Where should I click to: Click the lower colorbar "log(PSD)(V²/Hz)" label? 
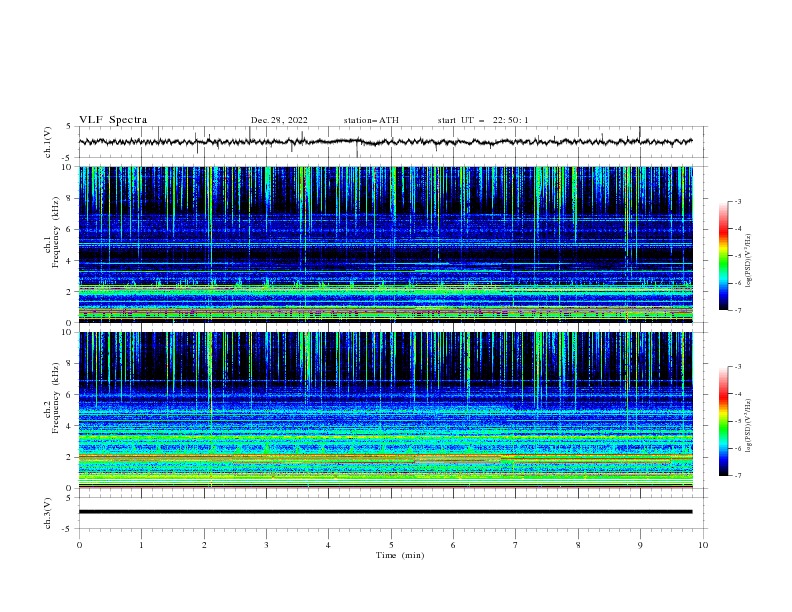coord(748,426)
